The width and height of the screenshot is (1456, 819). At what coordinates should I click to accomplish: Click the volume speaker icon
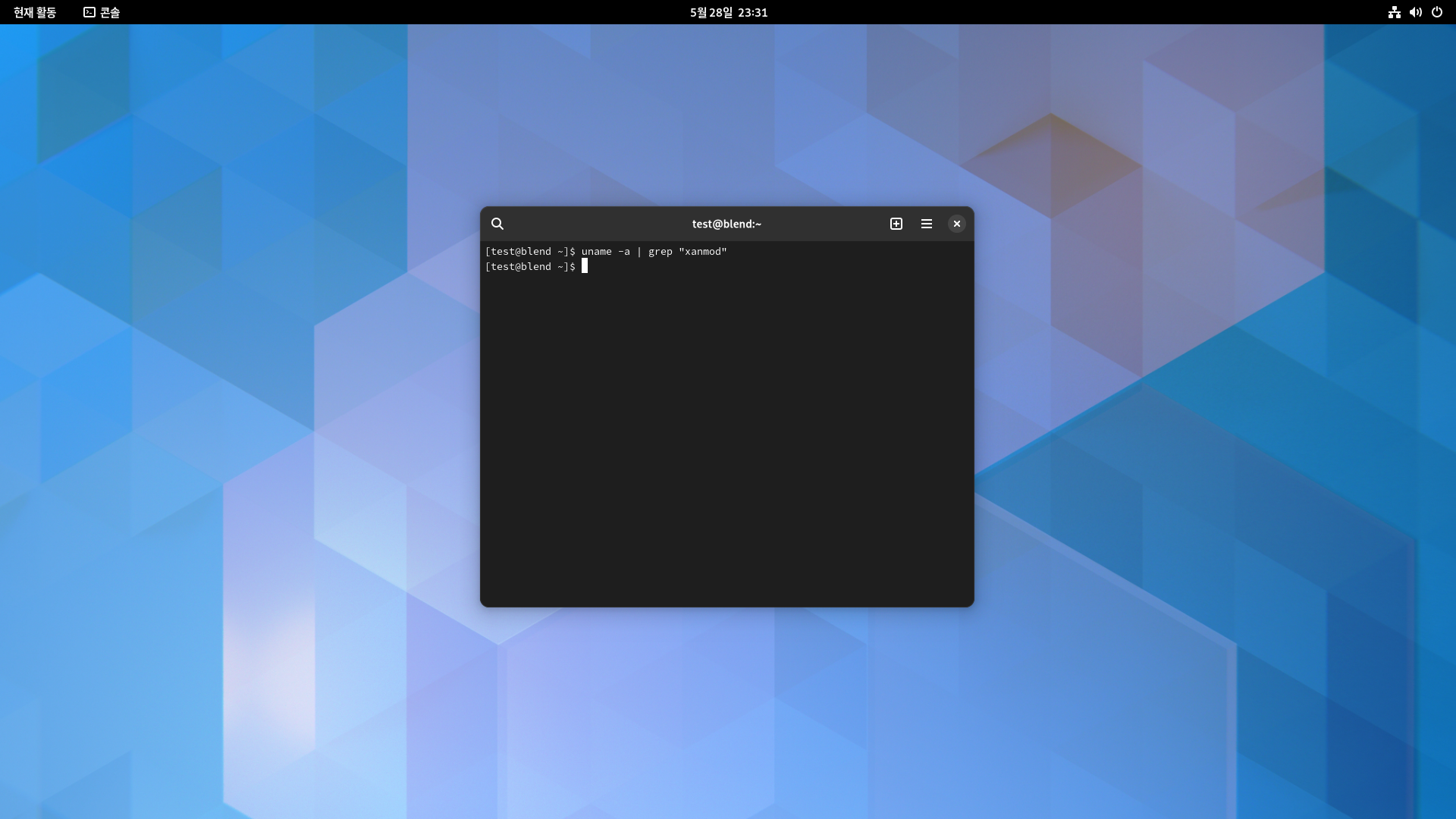(x=1415, y=12)
